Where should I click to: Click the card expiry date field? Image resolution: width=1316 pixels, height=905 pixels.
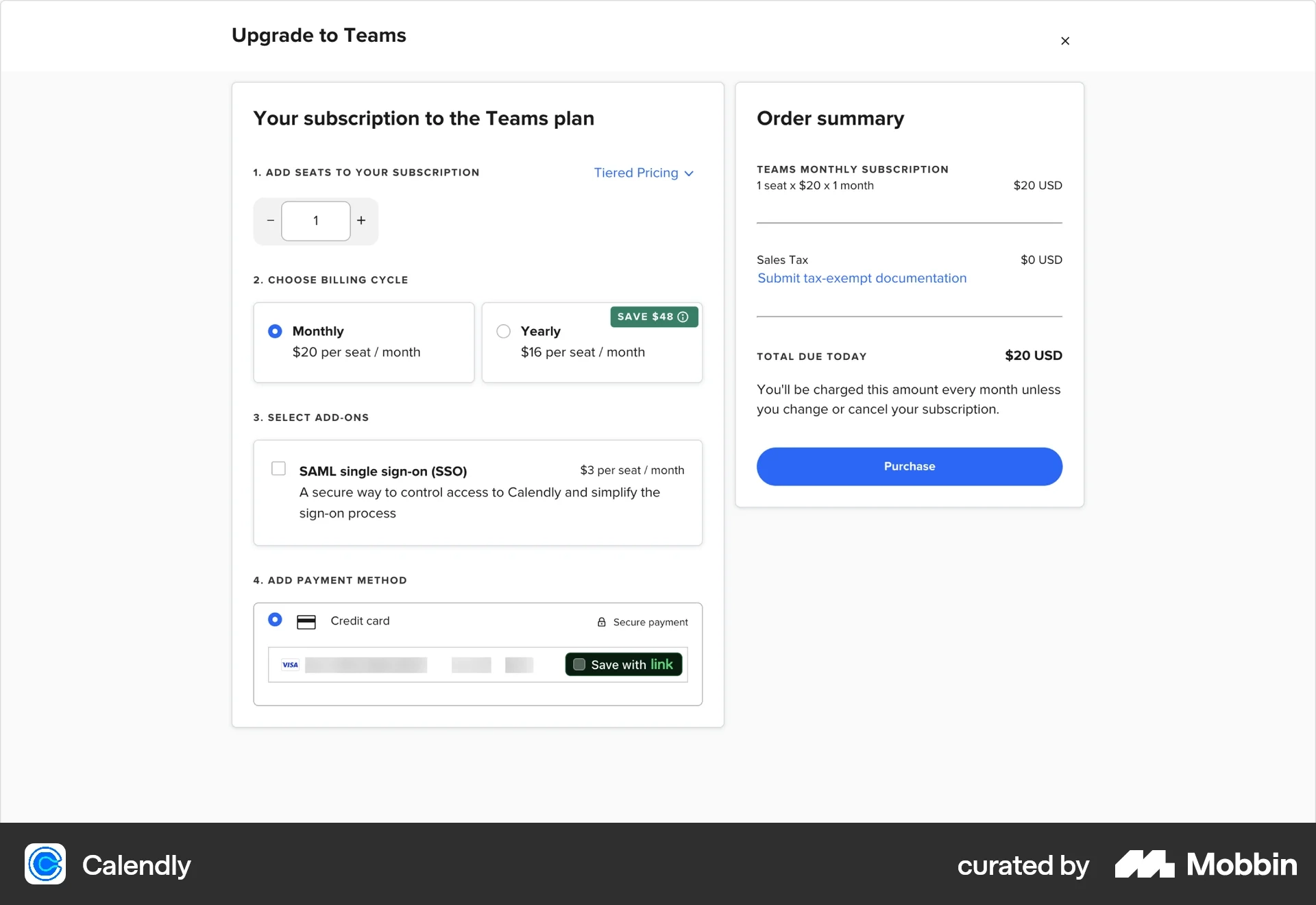[471, 665]
